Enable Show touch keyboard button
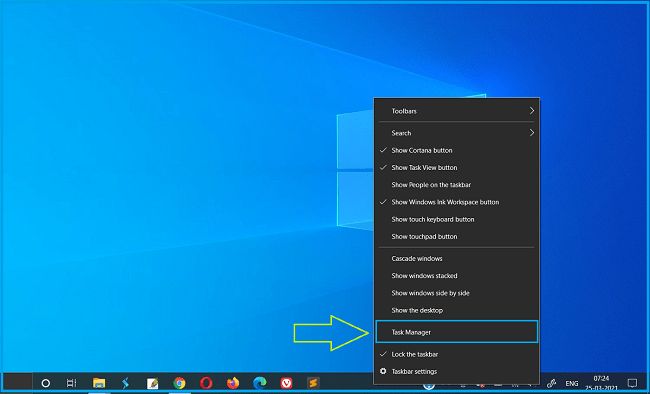Screen dimensions: 650x394 tap(457, 219)
